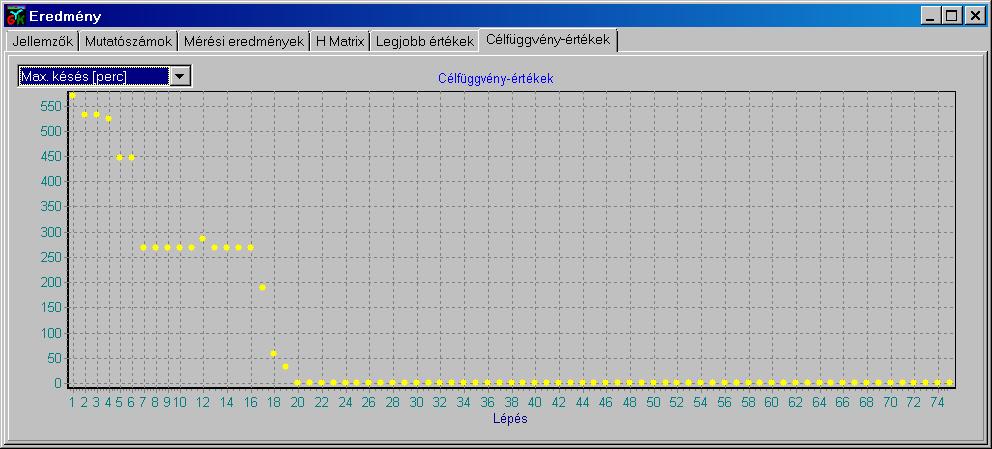Click the data point at step 4
Screen dimensions: 992x449
point(108,119)
